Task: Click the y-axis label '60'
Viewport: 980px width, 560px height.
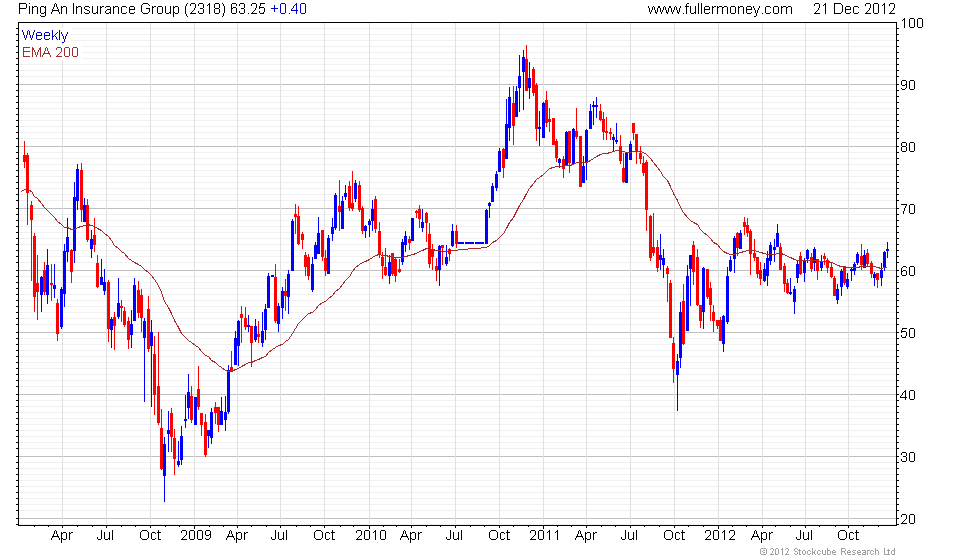Action: 909,271
